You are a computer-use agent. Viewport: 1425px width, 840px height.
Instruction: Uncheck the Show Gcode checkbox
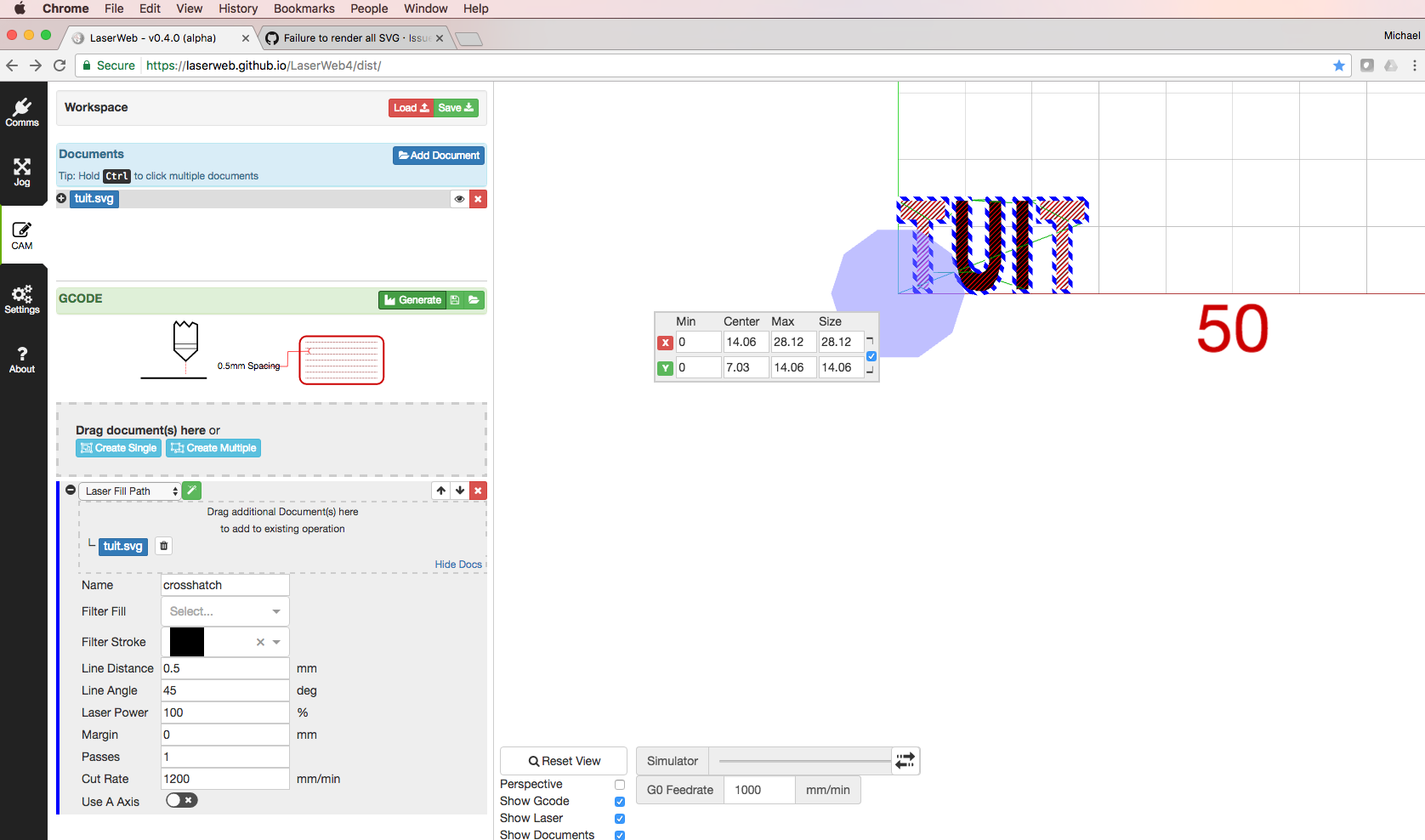(620, 802)
